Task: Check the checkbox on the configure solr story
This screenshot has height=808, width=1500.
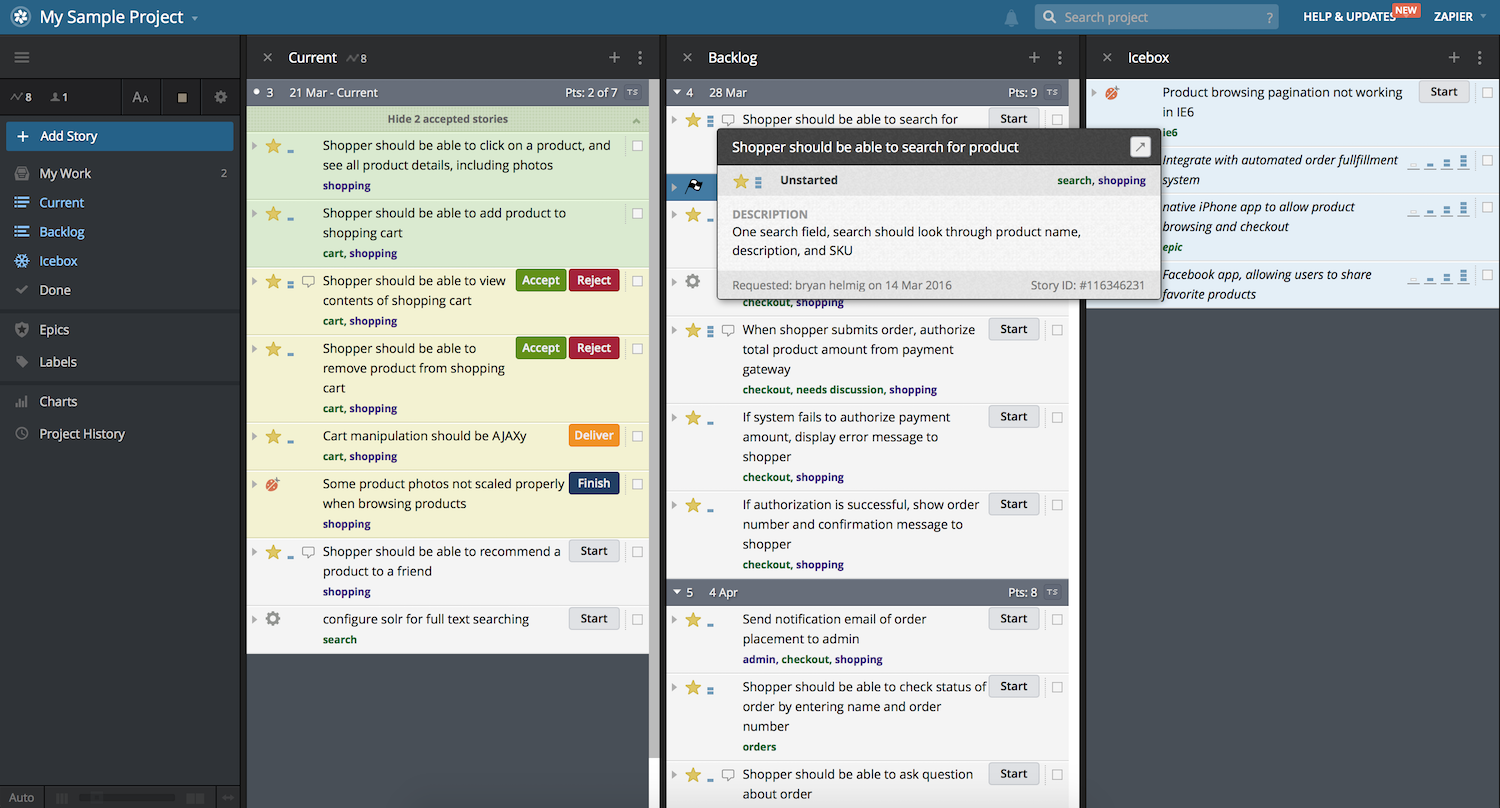Action: (637, 618)
